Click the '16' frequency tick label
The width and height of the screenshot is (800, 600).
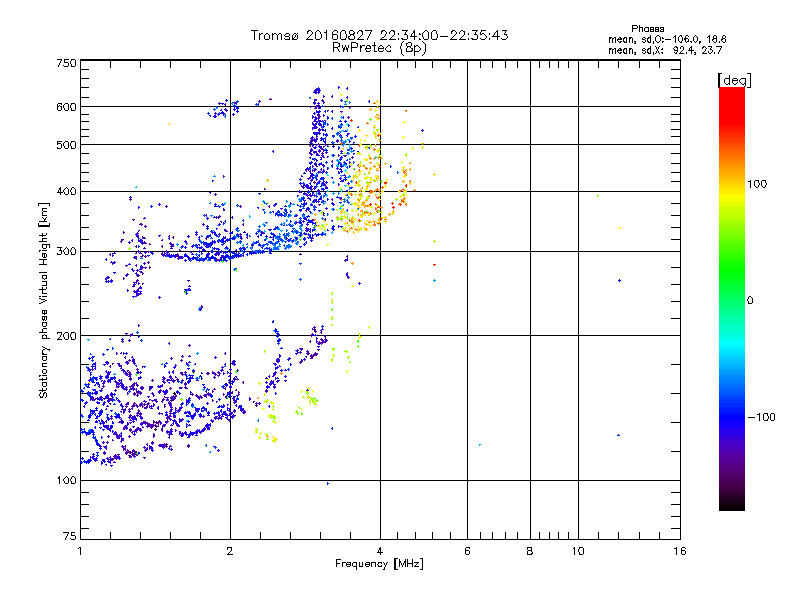coord(680,551)
